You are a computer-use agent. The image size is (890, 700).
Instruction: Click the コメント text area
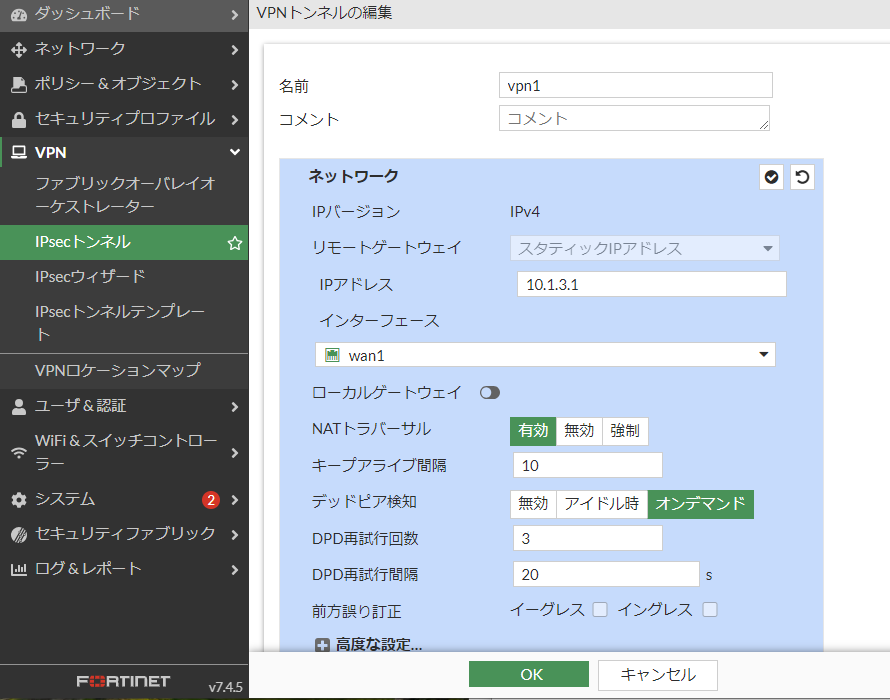pos(635,118)
